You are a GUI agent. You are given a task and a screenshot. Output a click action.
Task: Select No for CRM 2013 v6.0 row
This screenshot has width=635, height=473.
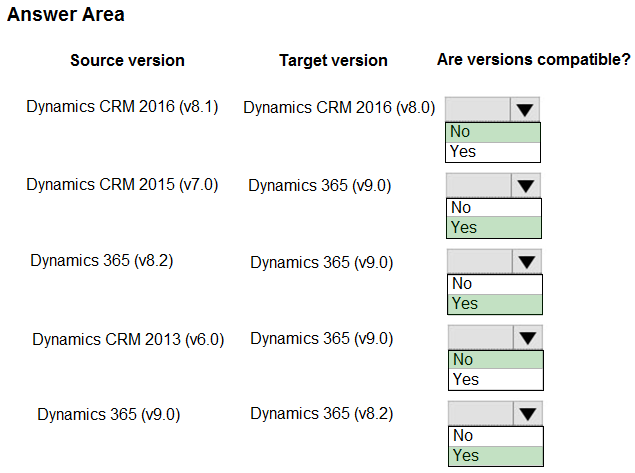496,360
